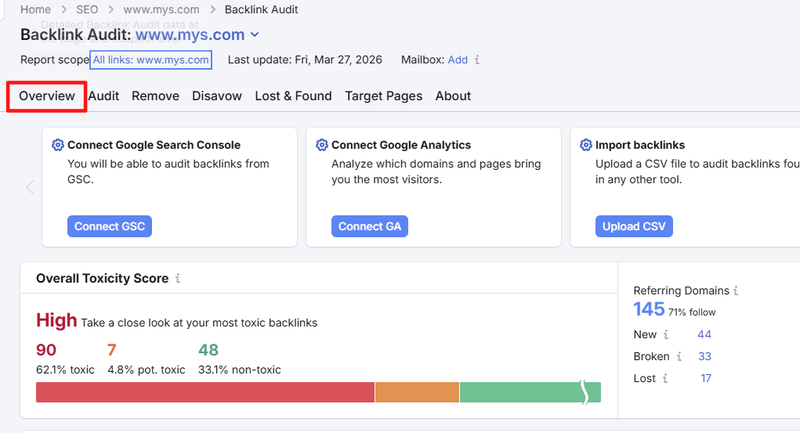Click the left carousel arrow of cards

tap(30, 187)
